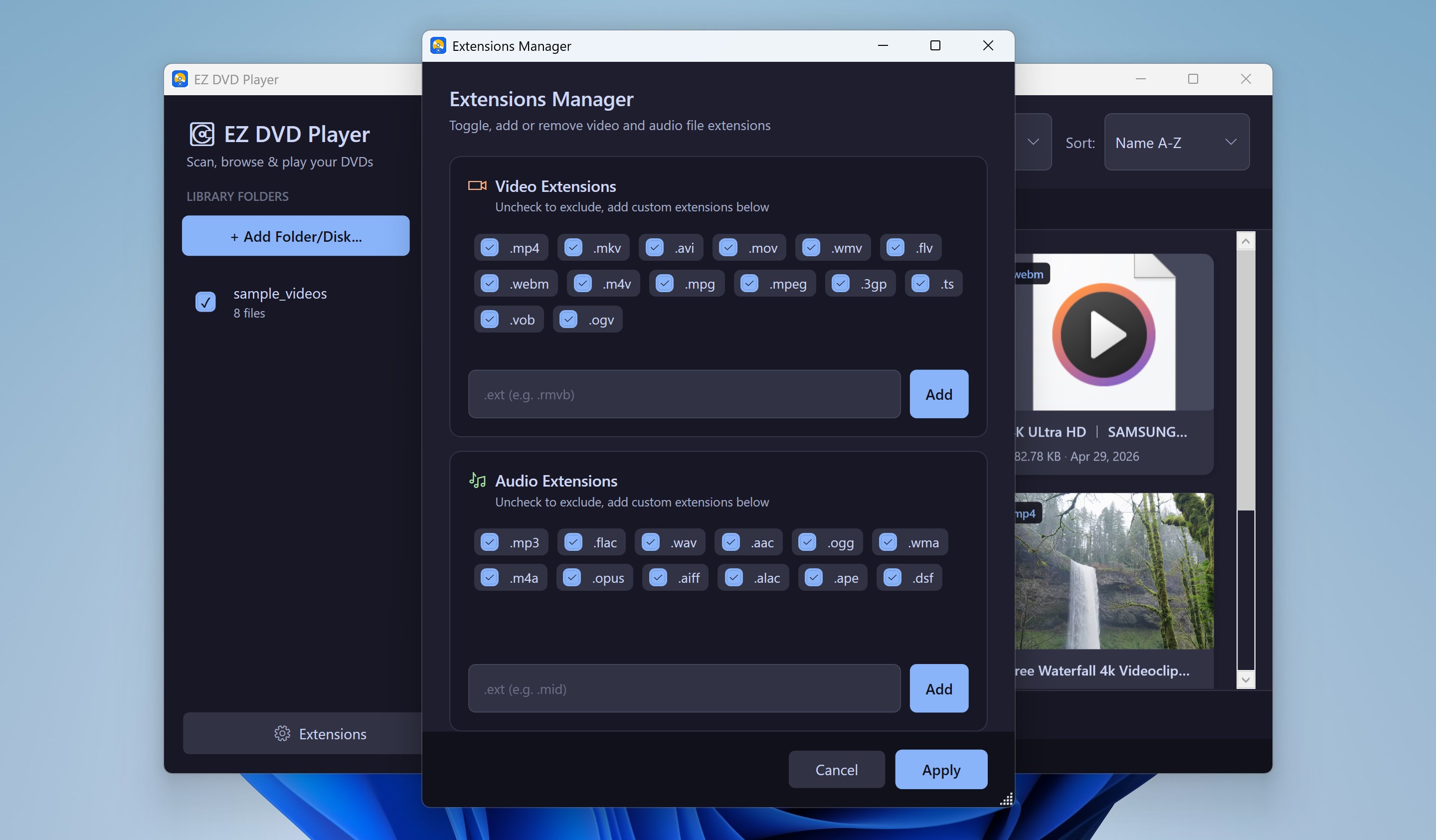Uncheck the .m4v extension

pos(582,283)
